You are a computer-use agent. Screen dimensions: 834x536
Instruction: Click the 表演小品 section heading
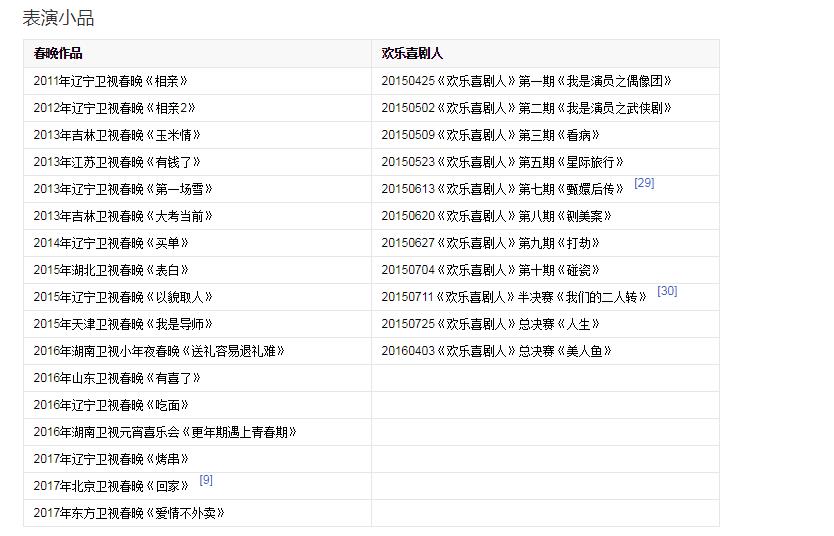(58, 18)
